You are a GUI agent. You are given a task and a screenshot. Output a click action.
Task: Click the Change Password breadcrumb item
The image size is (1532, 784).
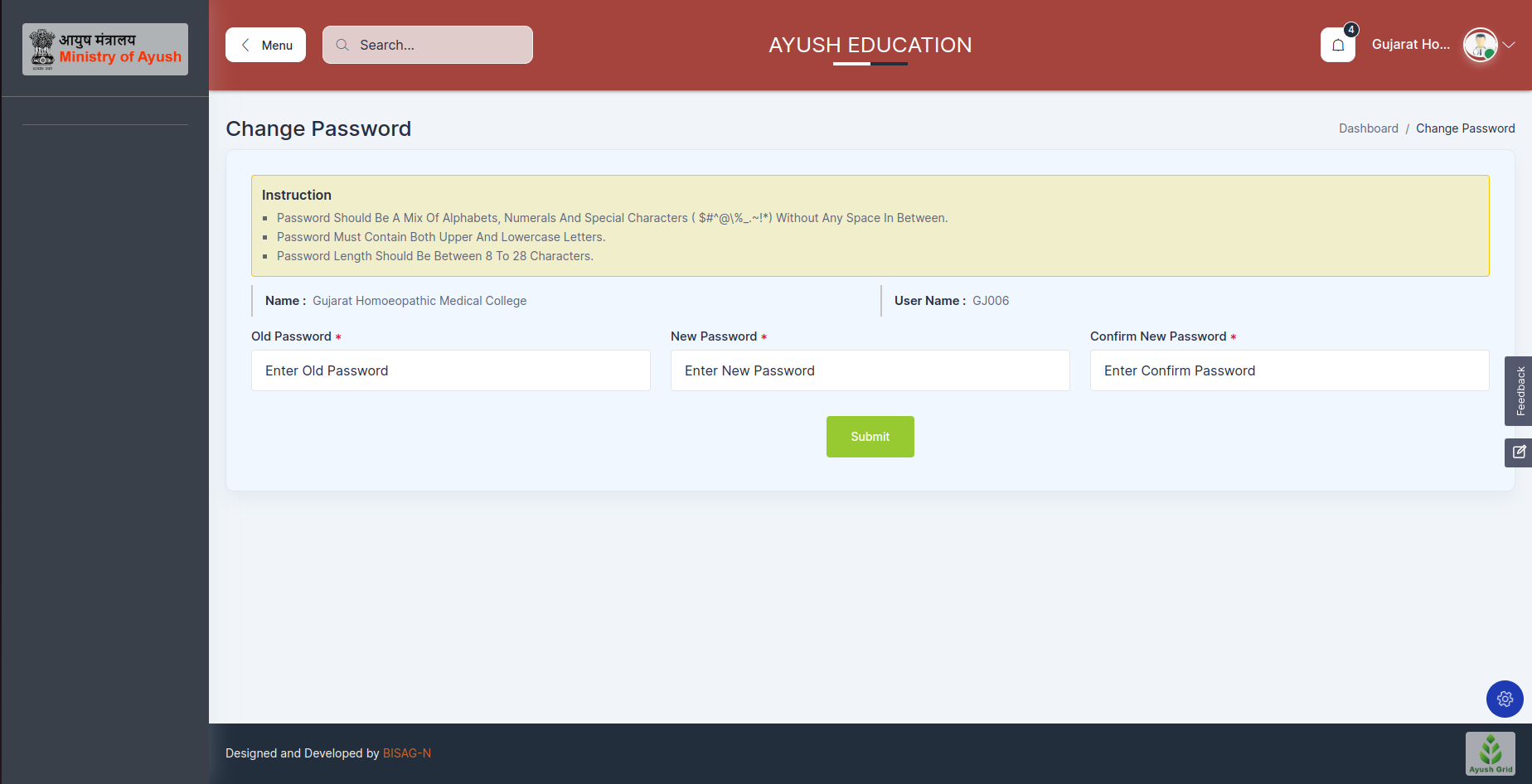pyautogui.click(x=1465, y=128)
